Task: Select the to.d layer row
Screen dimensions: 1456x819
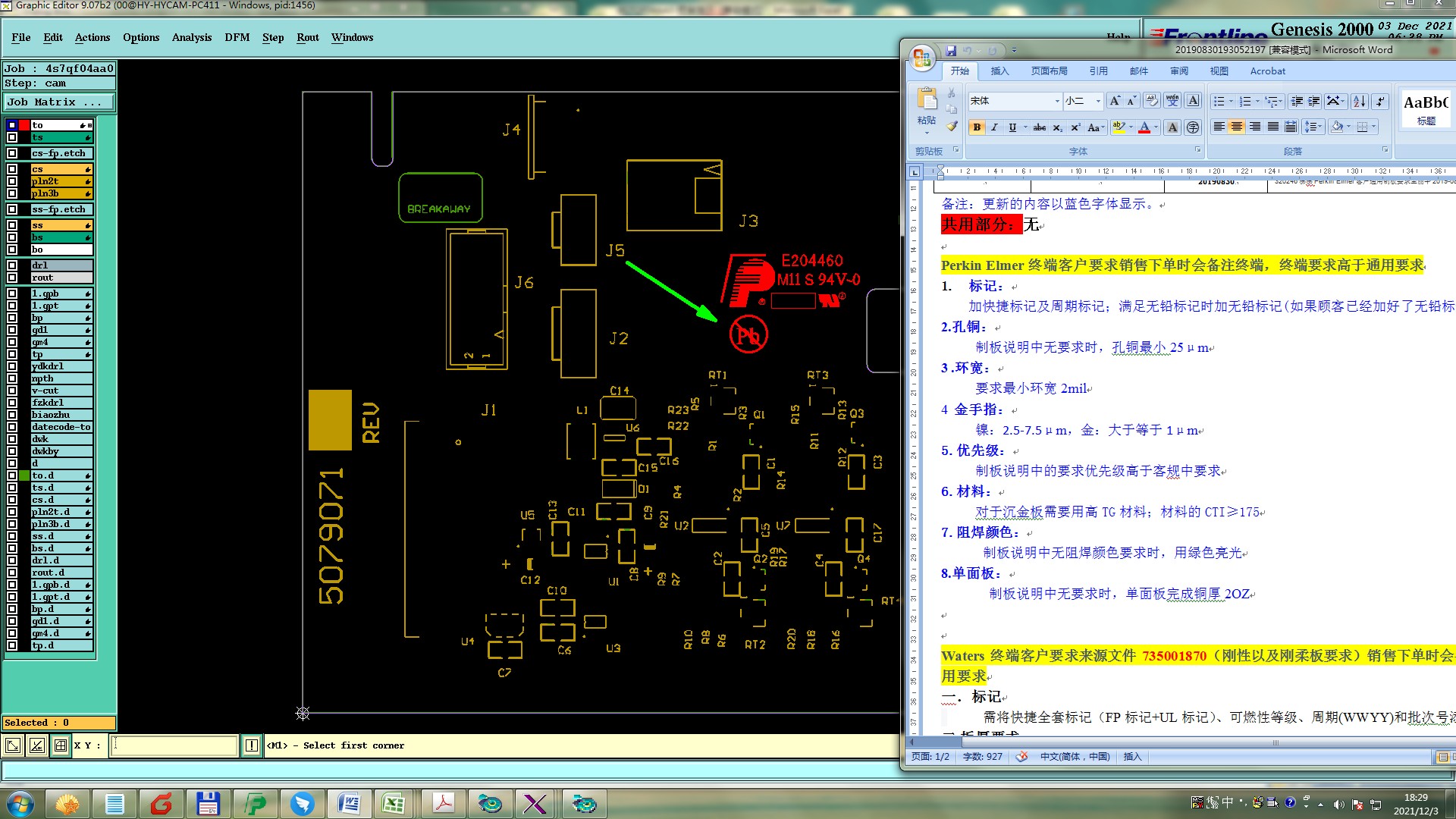Action: (x=61, y=475)
